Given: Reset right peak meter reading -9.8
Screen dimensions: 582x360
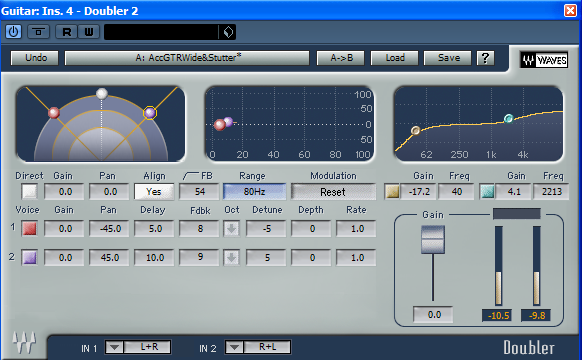Looking at the screenshot, I should click(x=536, y=315).
